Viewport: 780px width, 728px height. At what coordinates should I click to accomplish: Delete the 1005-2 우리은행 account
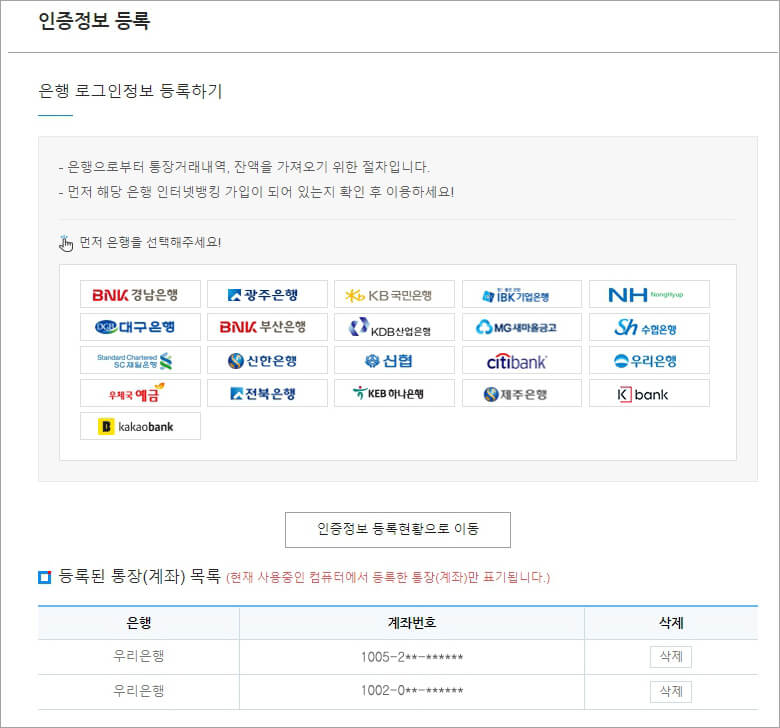(x=671, y=657)
